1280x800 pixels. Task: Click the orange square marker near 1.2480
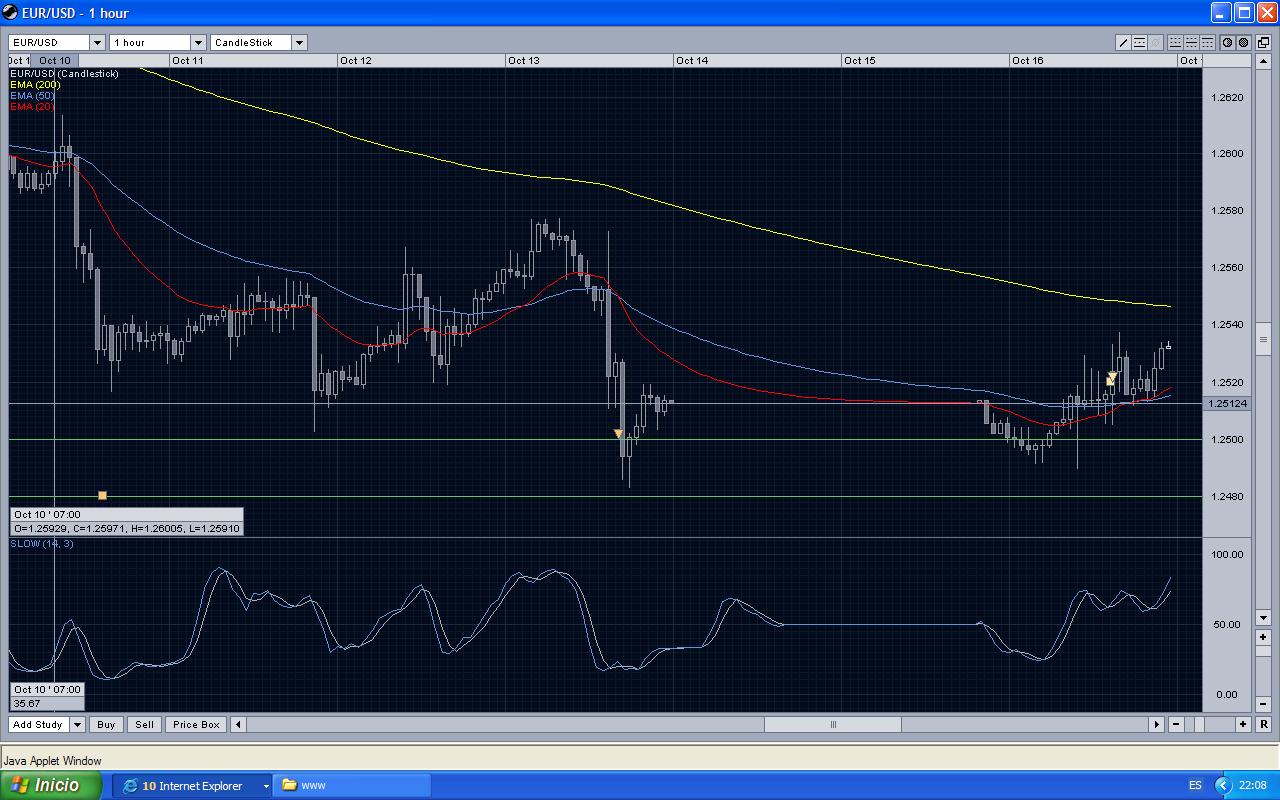[x=102, y=495]
